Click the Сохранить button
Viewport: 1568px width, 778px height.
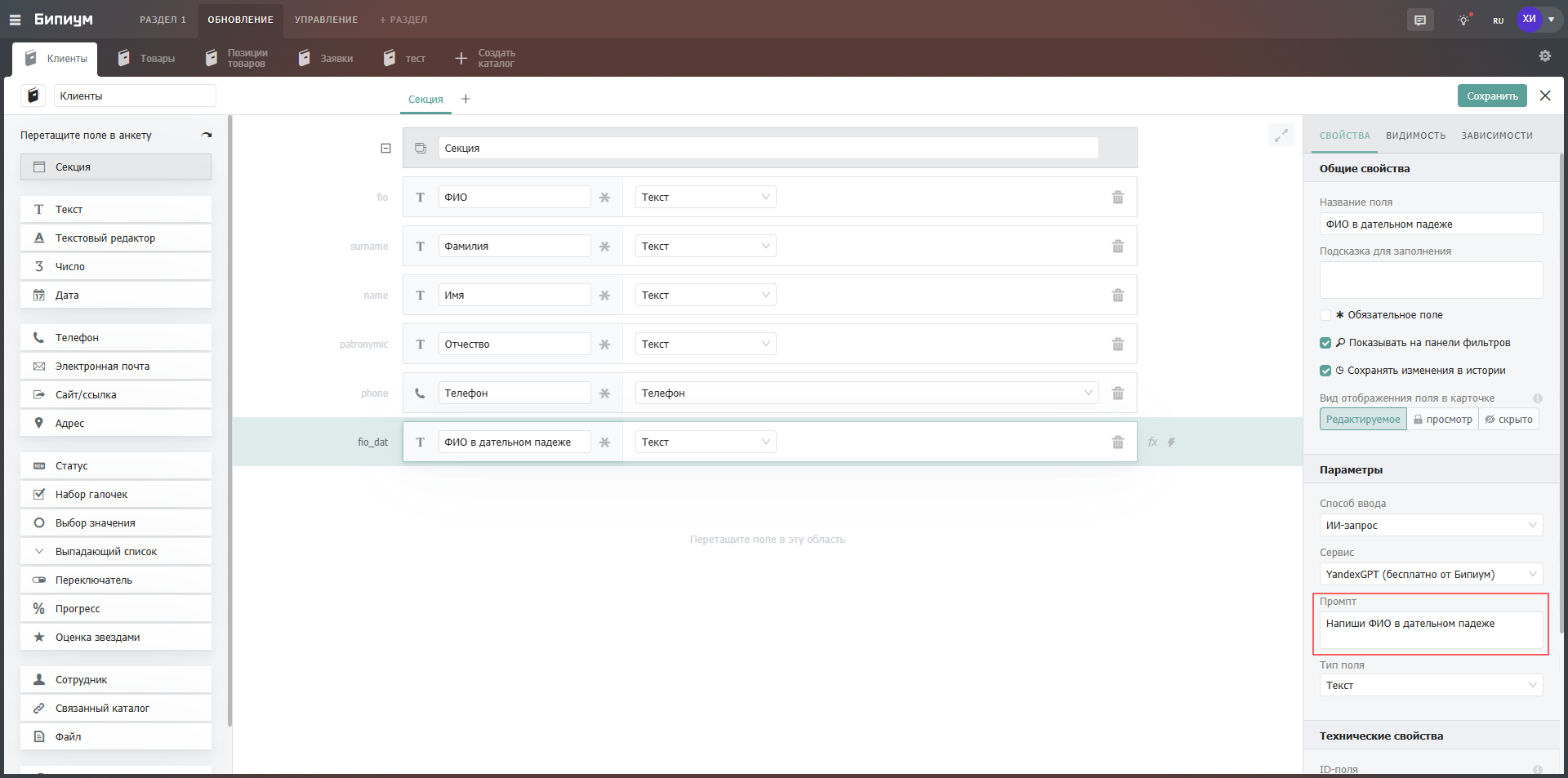(x=1491, y=96)
